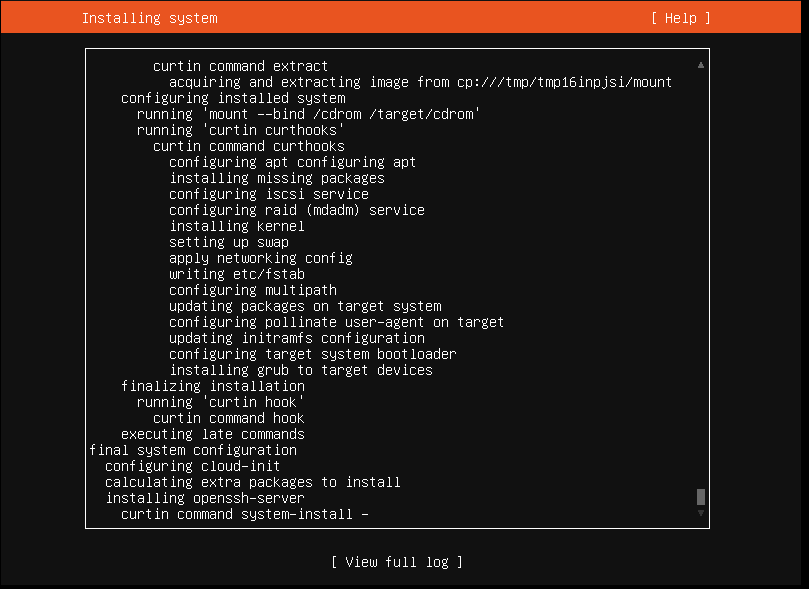Select 'configuring installed system' log entry
Screen dimensions: 809x589
click(233, 98)
